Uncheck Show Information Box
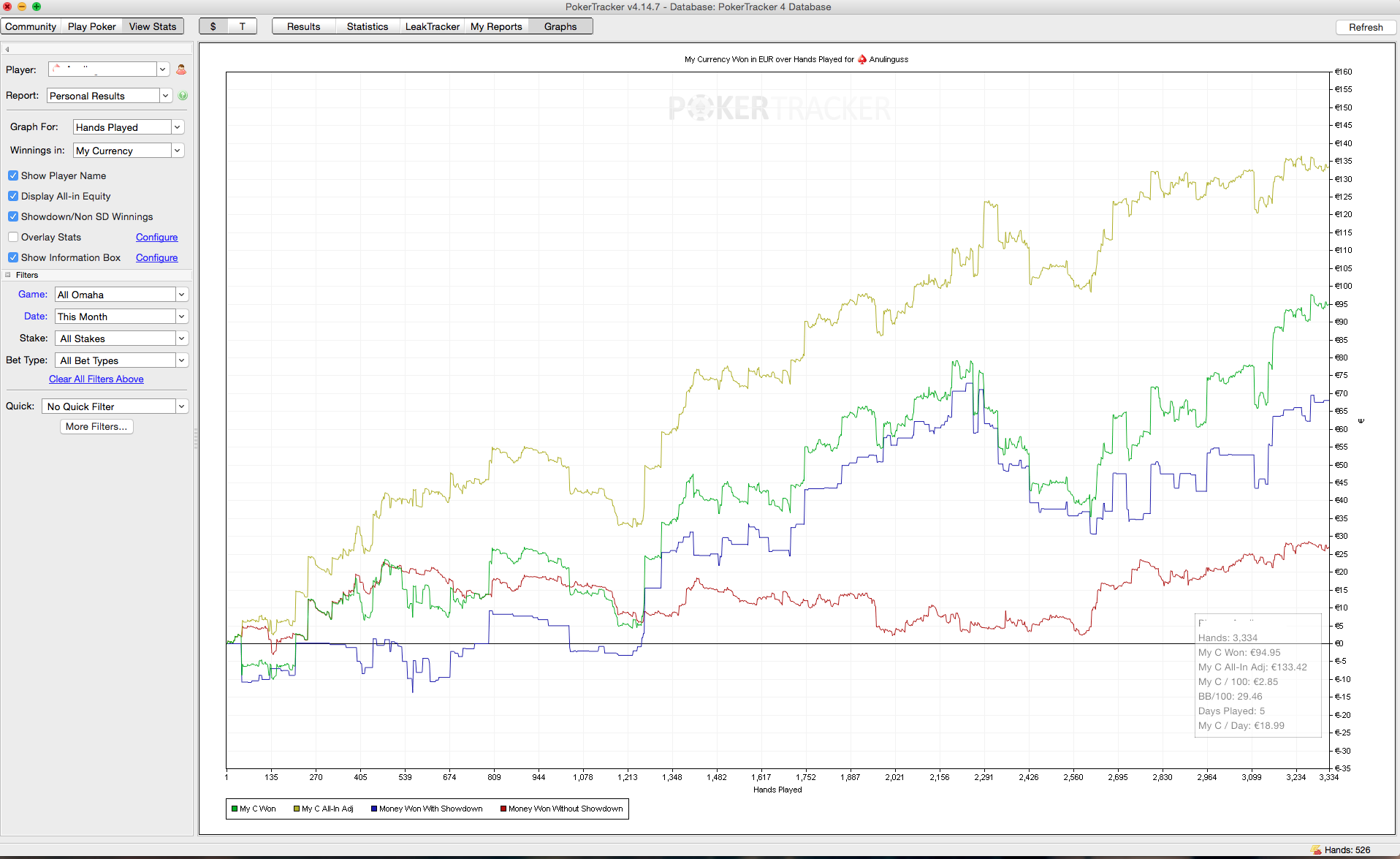 click(x=13, y=257)
